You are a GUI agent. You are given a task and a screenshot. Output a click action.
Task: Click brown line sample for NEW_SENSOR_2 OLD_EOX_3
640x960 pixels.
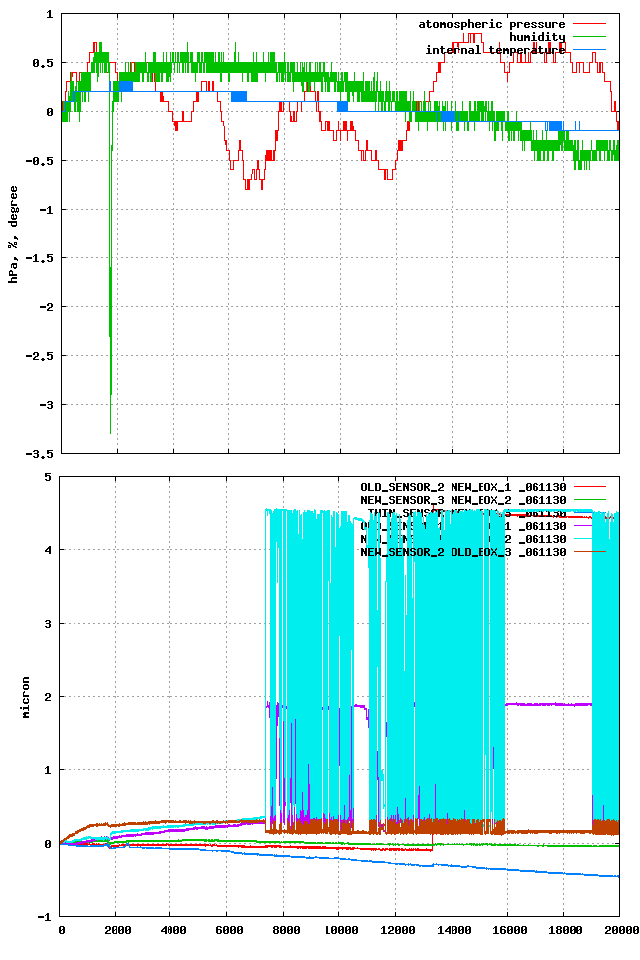[x=590, y=552]
